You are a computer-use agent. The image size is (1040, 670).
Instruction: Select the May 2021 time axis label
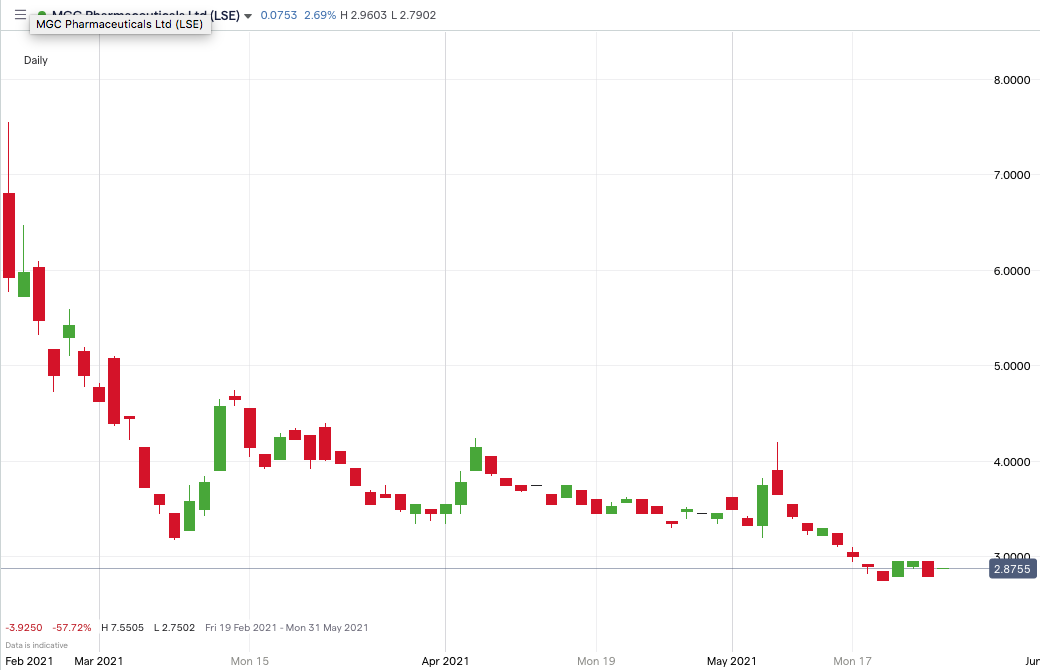coord(731,661)
